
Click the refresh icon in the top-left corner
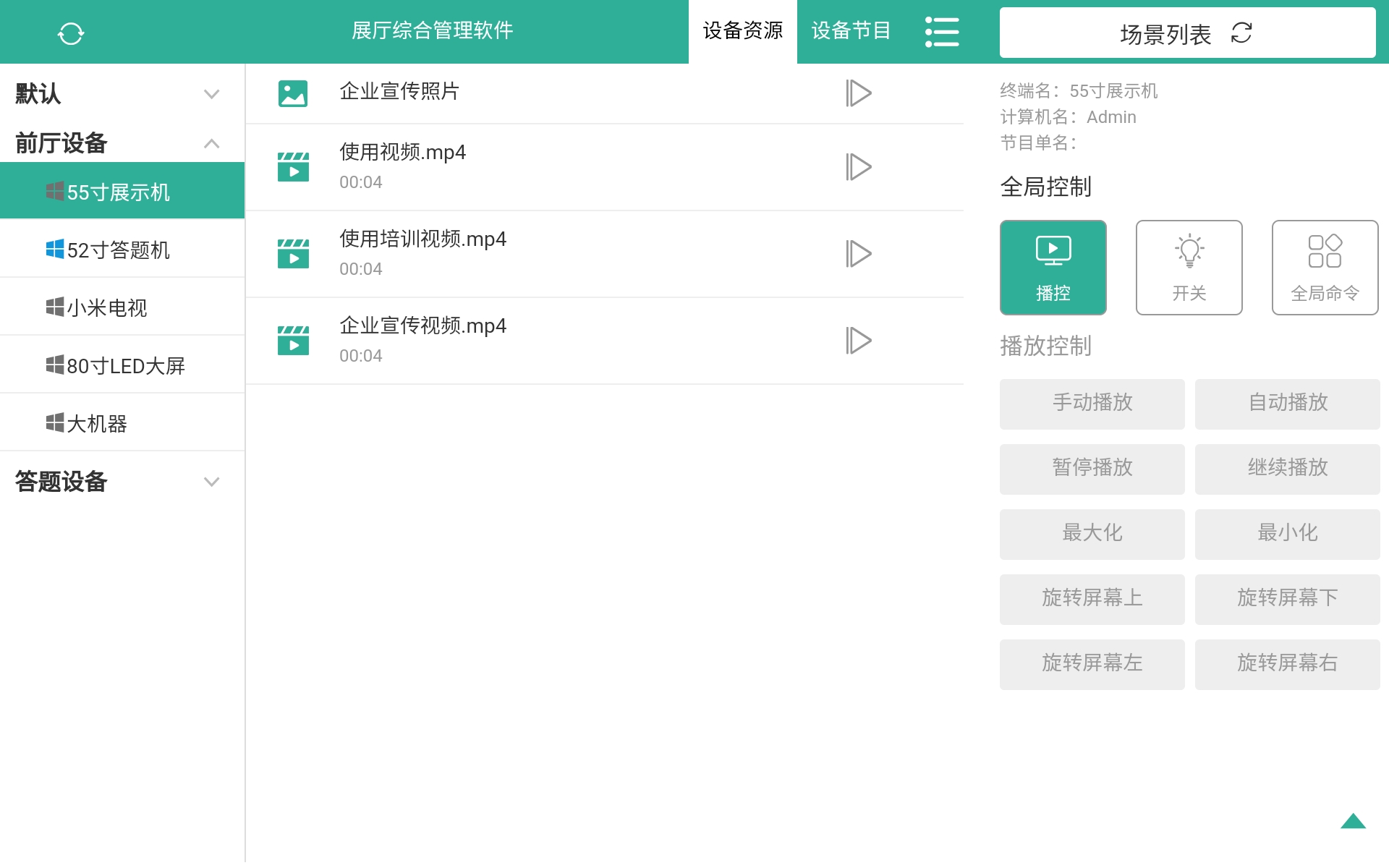(x=71, y=32)
